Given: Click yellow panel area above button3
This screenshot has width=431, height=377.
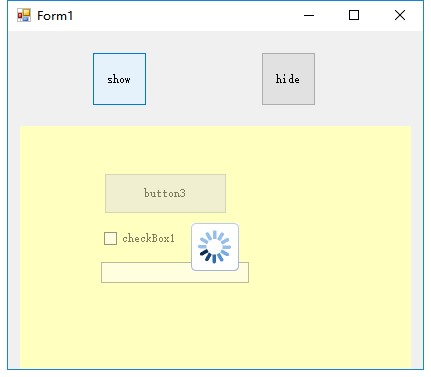Looking at the screenshot, I should (165, 150).
